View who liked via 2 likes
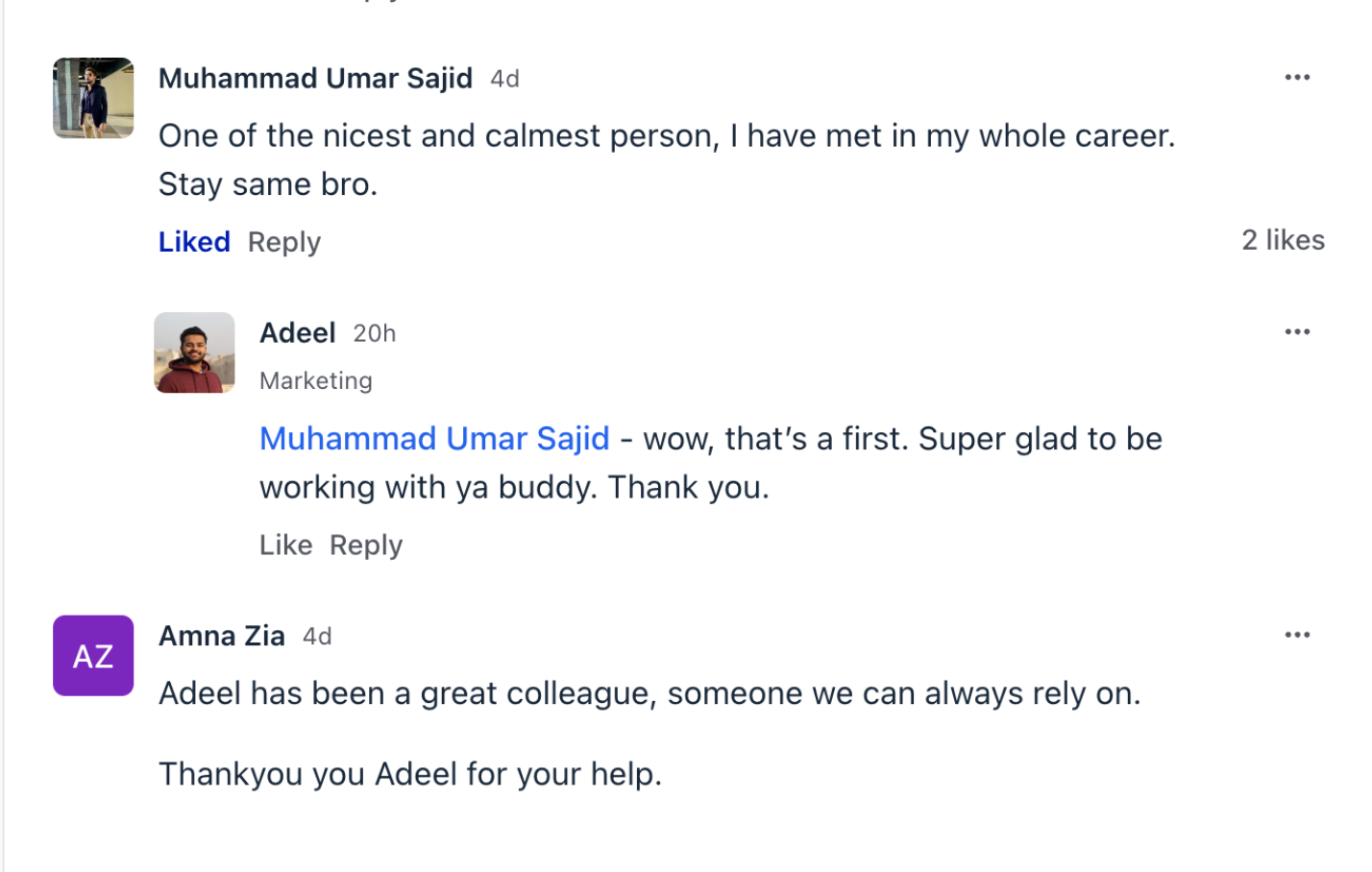Screen dimensions: 1372x872 [x=1283, y=240]
